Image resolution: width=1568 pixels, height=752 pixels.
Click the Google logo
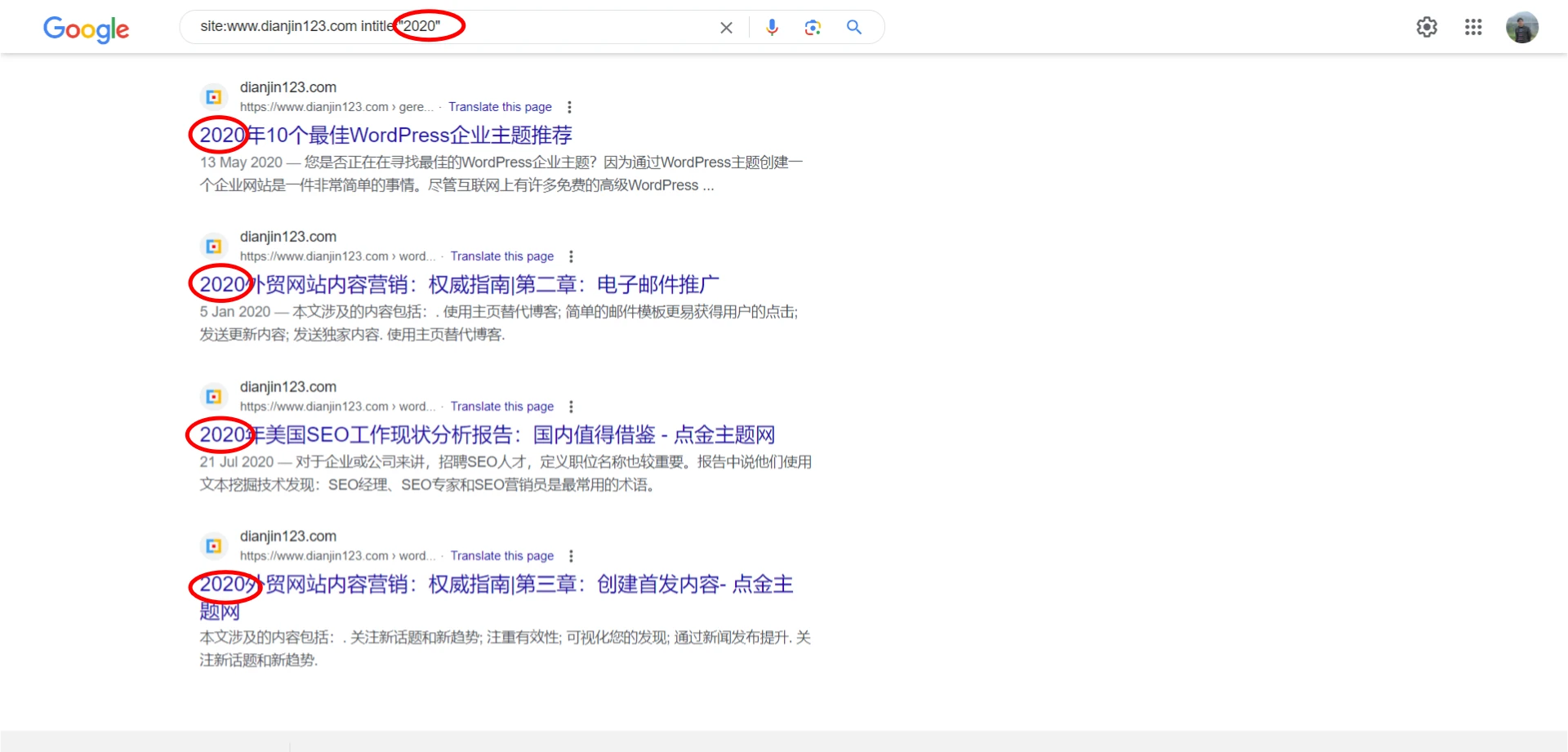pyautogui.click(x=86, y=29)
